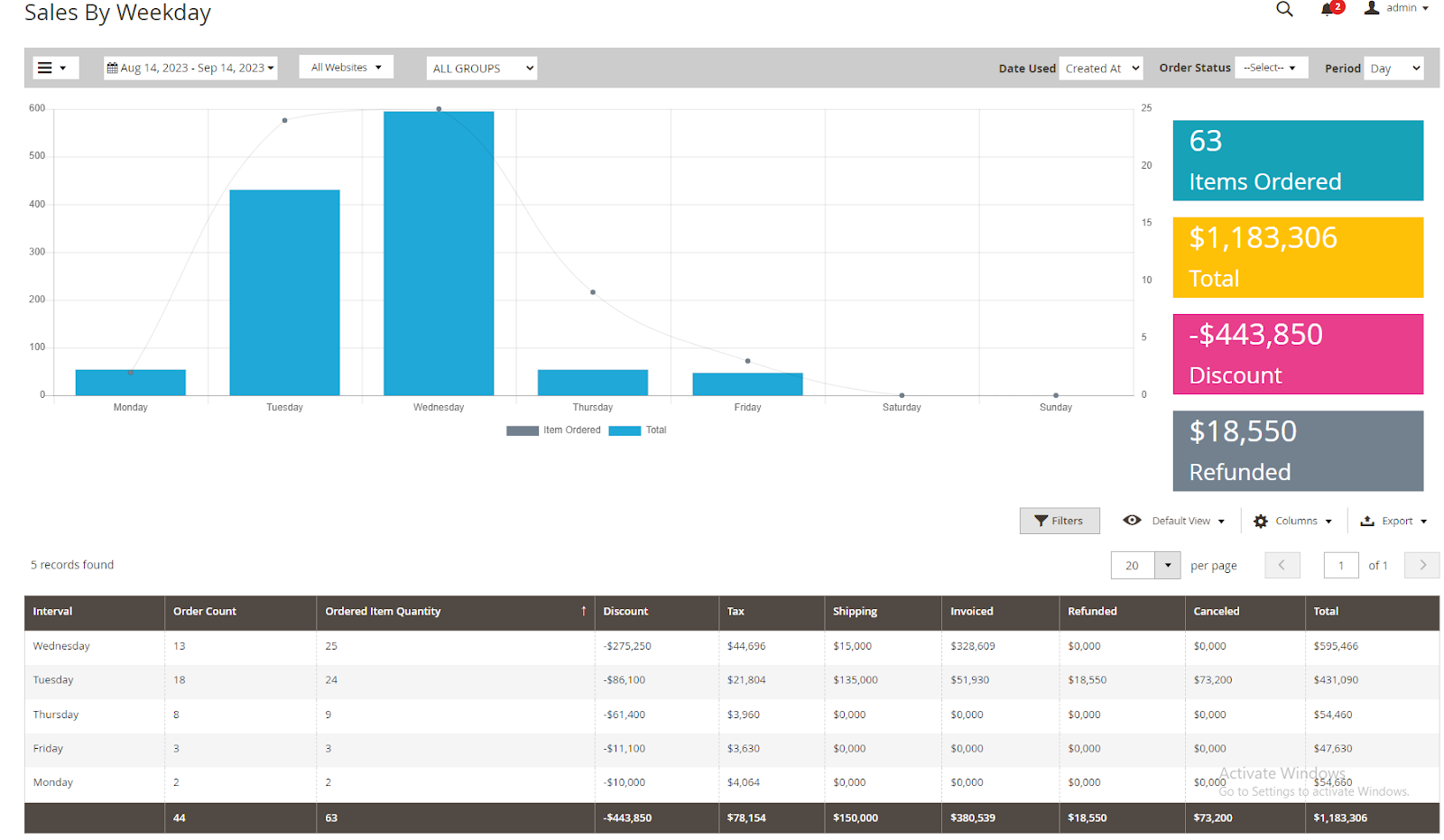
Task: Expand the All Websites dropdown
Action: (346, 68)
